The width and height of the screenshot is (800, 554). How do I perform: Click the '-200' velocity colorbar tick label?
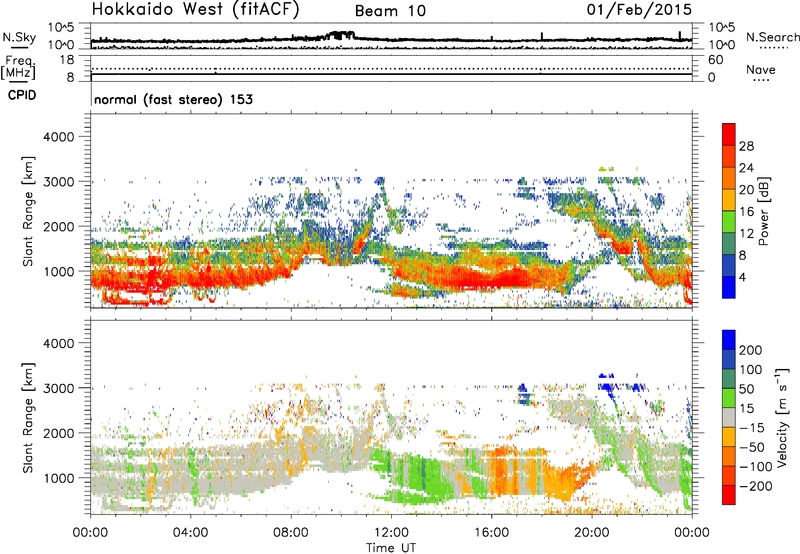(754, 486)
